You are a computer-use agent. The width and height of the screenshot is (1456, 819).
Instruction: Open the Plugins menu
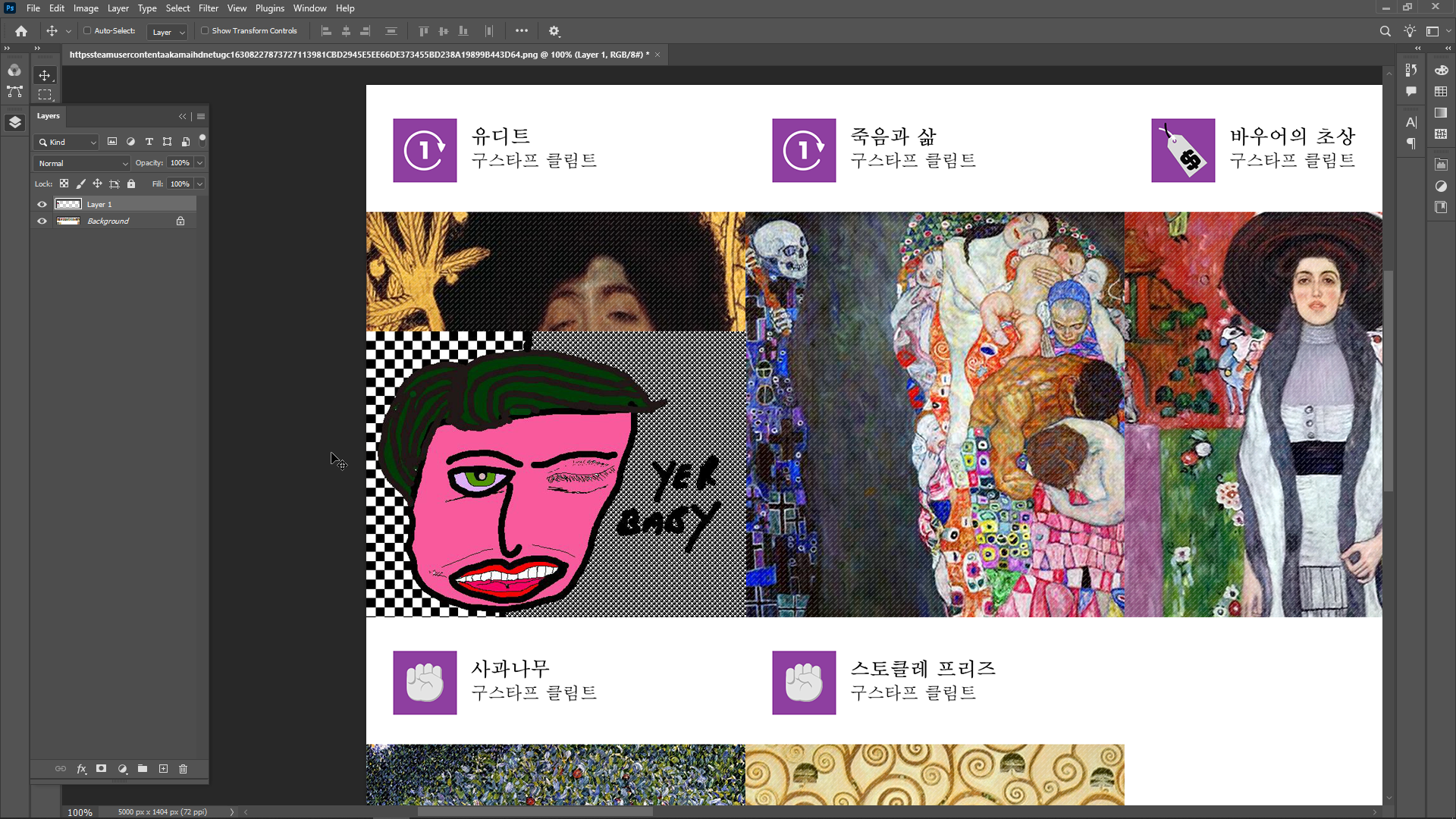click(269, 8)
